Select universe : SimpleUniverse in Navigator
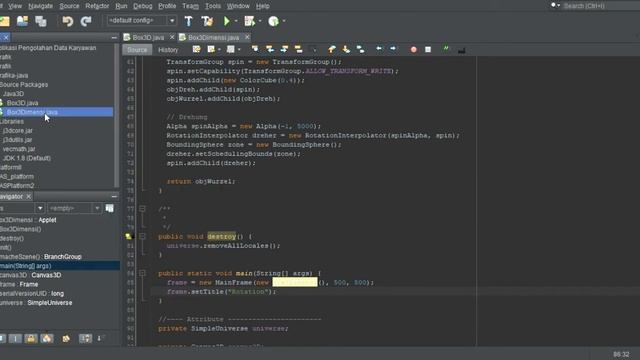This screenshot has width=640, height=360. [x=36, y=302]
